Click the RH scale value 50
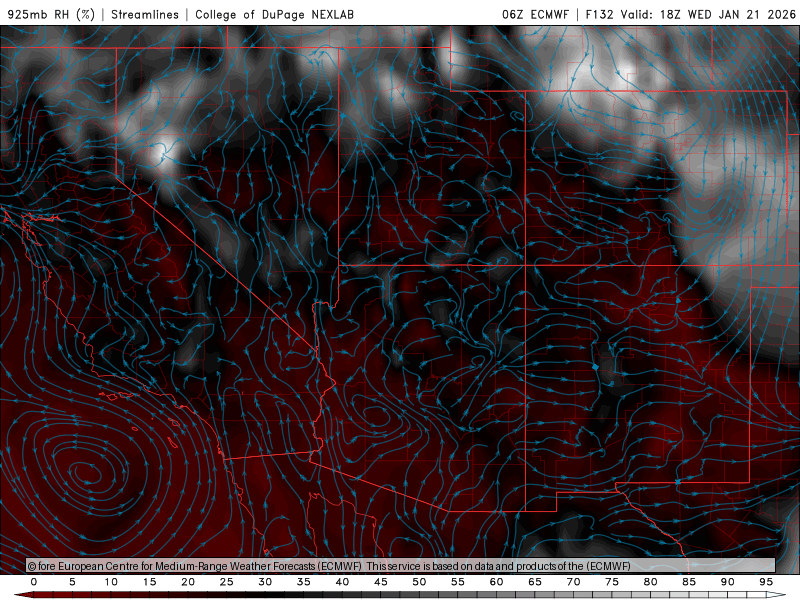 (419, 582)
